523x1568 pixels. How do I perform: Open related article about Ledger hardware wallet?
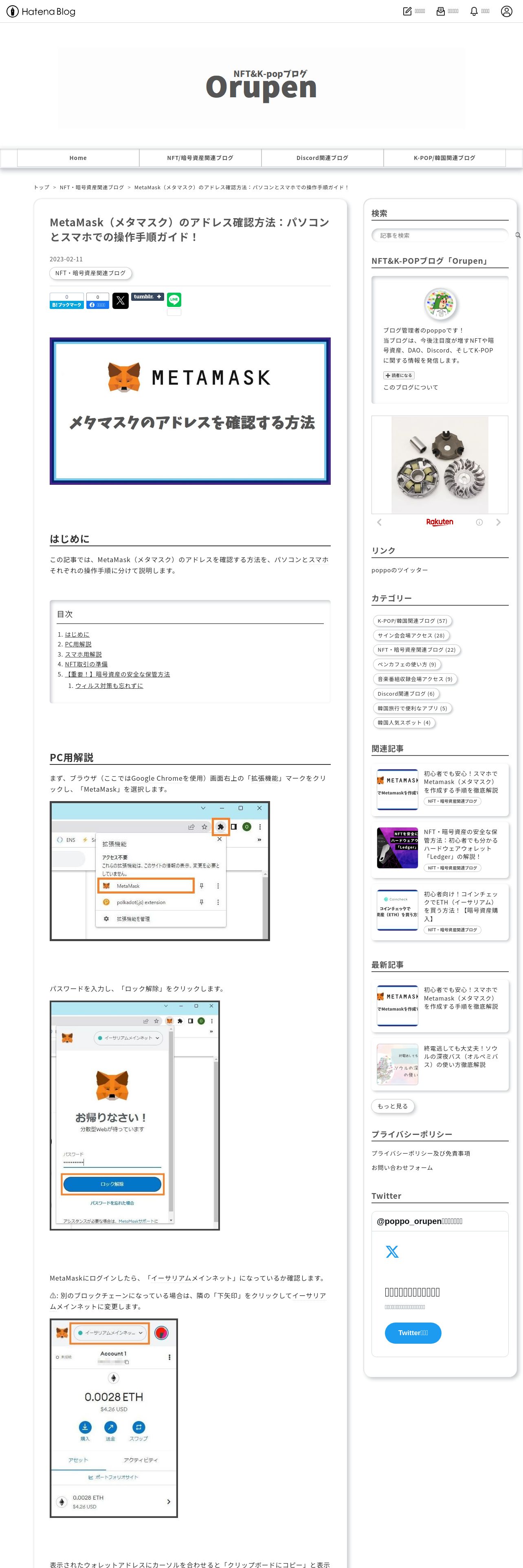tap(461, 844)
